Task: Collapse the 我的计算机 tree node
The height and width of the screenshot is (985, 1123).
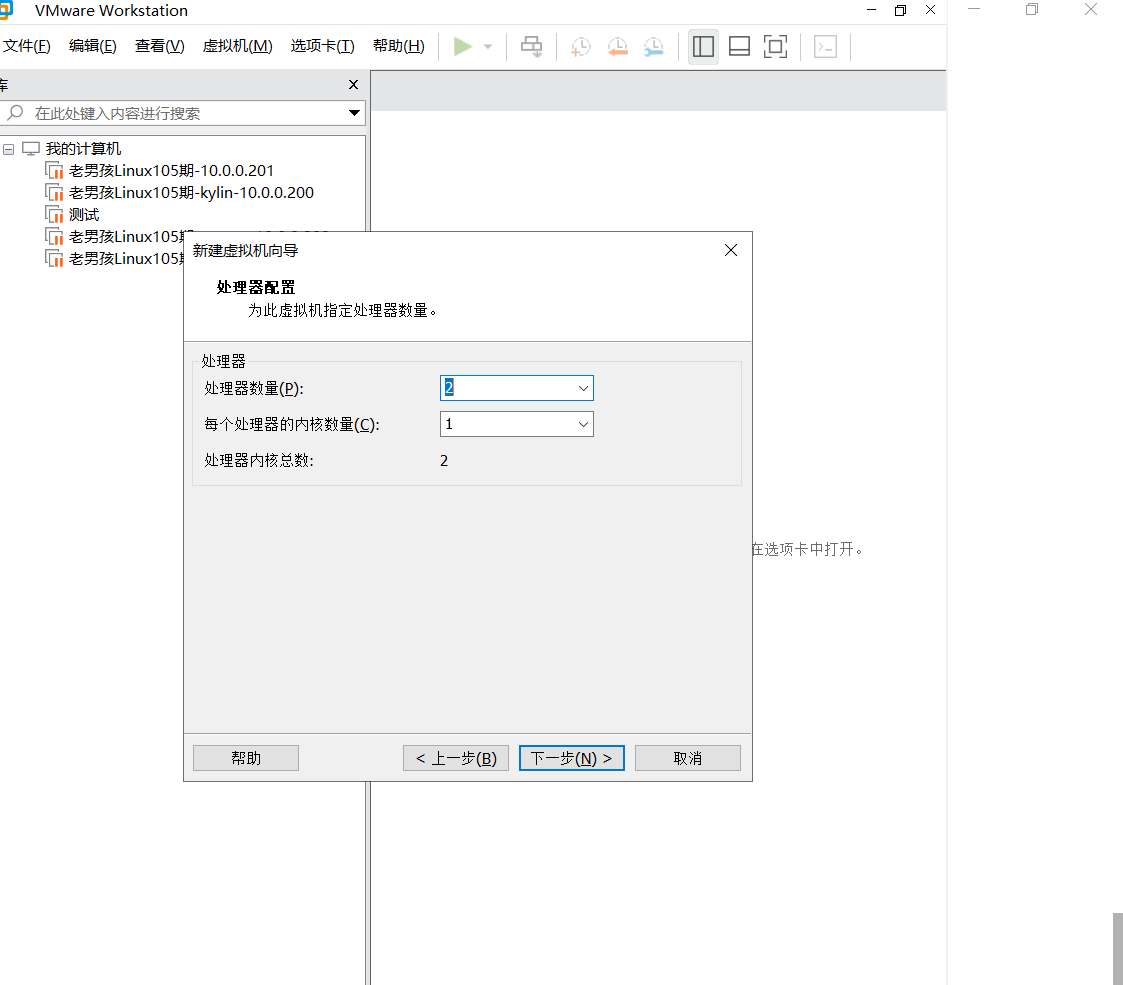Action: click(9, 149)
